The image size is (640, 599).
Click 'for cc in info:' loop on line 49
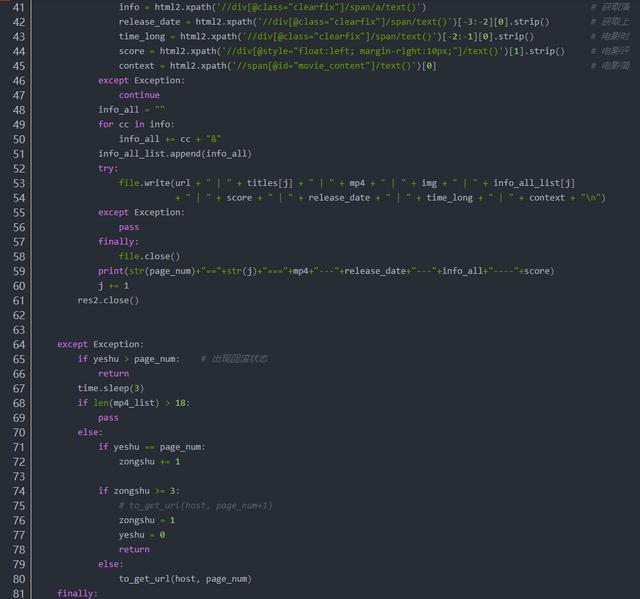pos(136,124)
